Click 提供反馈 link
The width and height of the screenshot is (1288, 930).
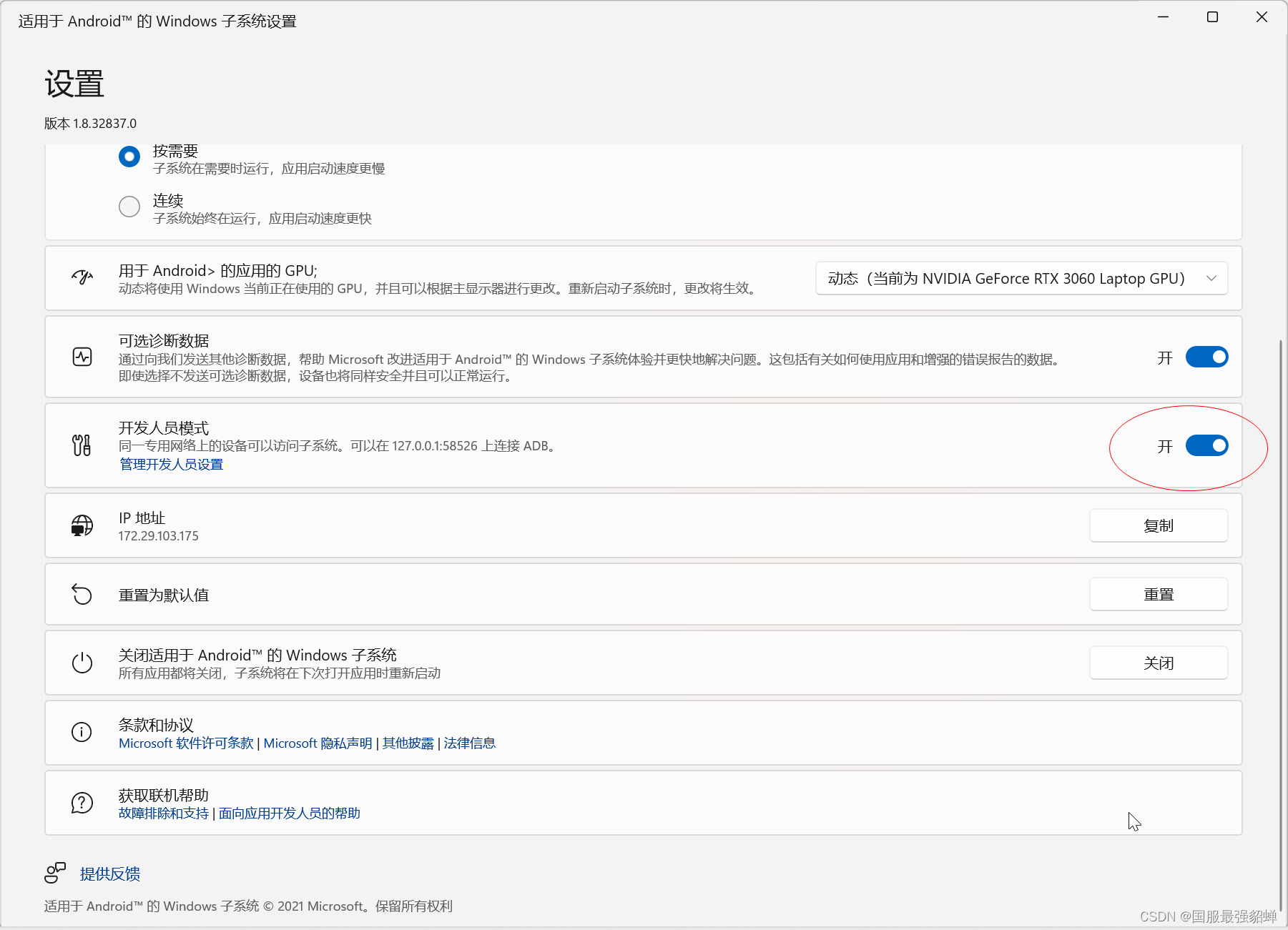pos(110,874)
